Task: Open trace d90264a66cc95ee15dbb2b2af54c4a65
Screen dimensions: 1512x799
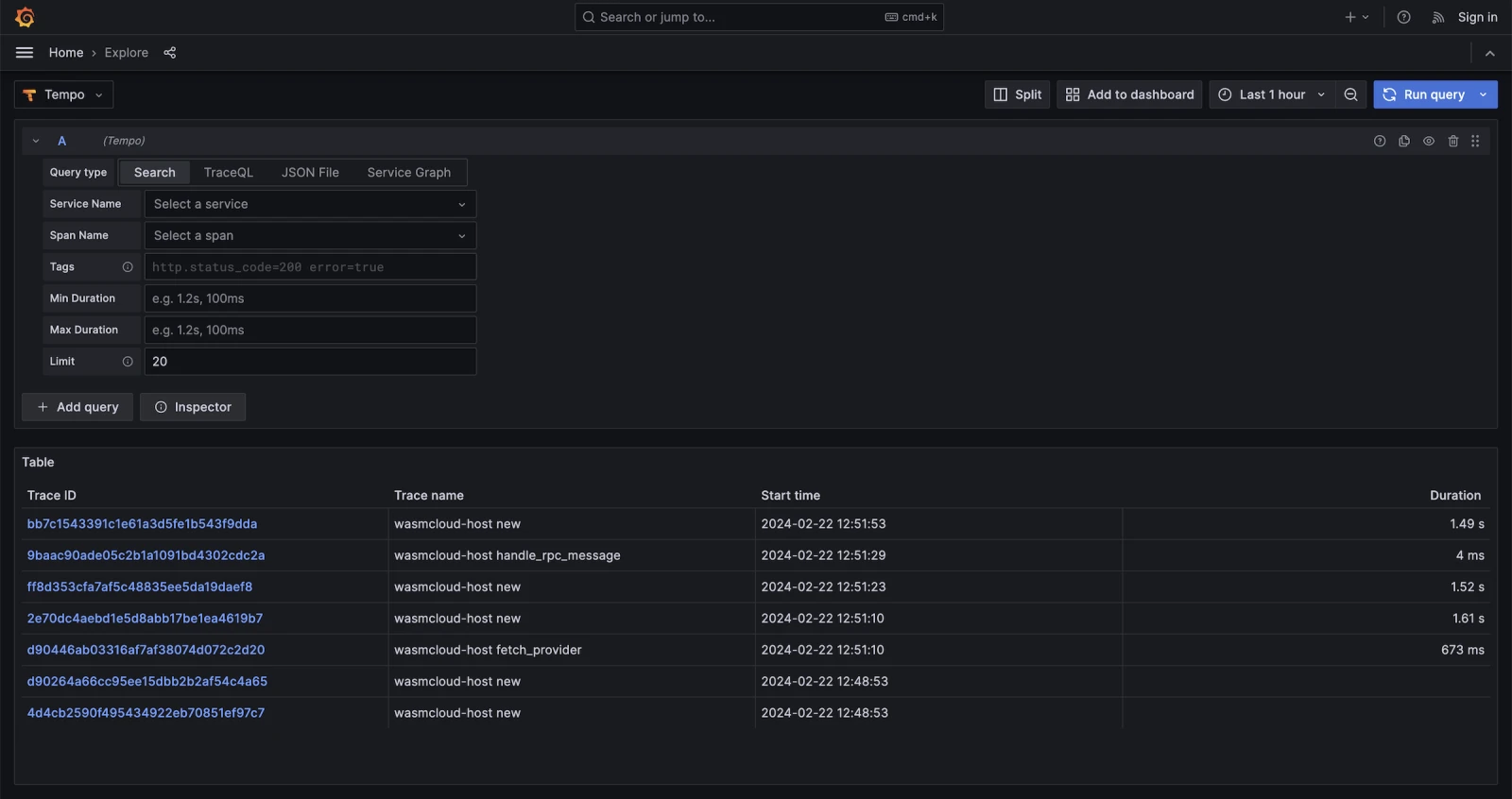Action: coord(147,681)
